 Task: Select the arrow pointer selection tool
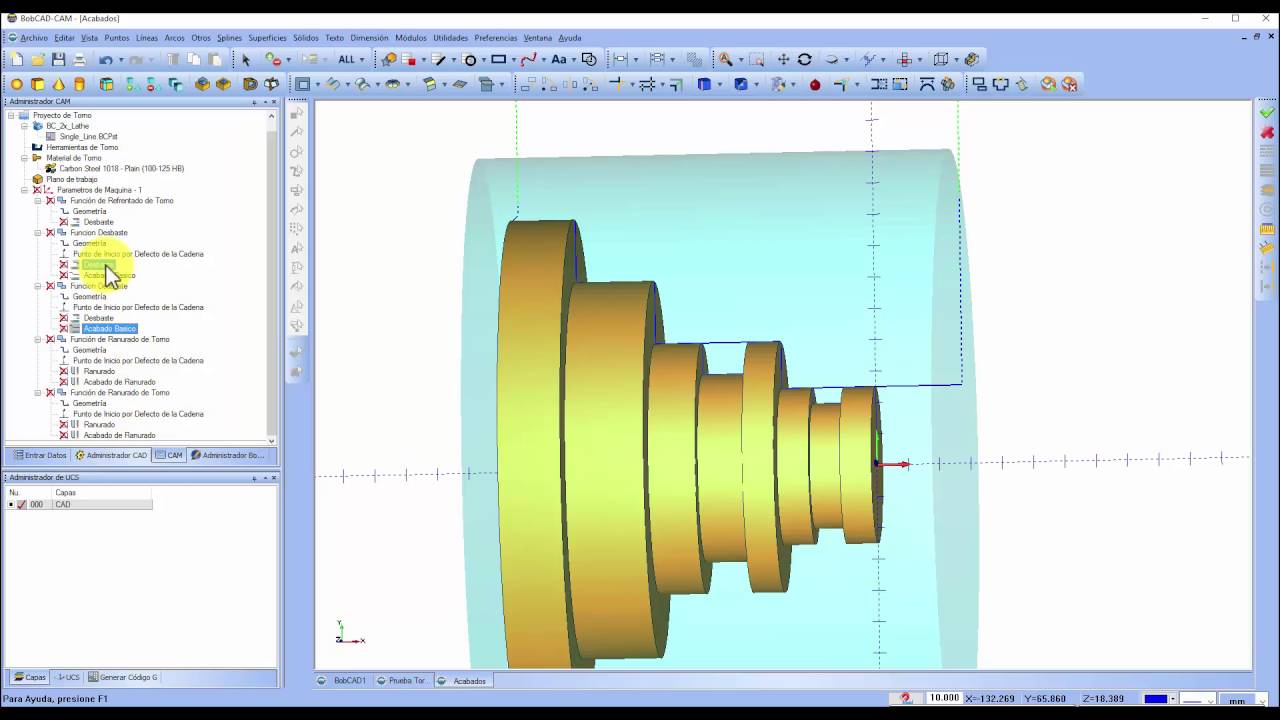(x=246, y=60)
